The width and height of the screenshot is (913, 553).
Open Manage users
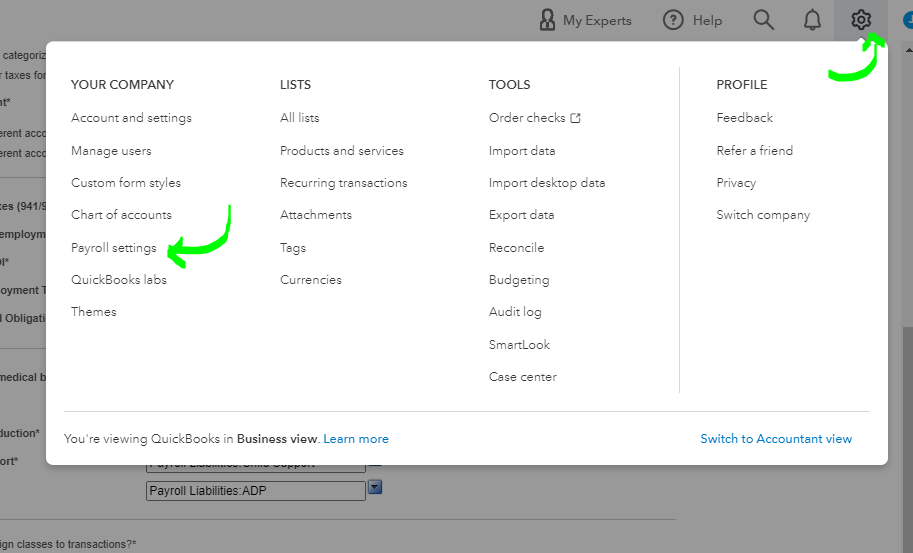click(111, 151)
